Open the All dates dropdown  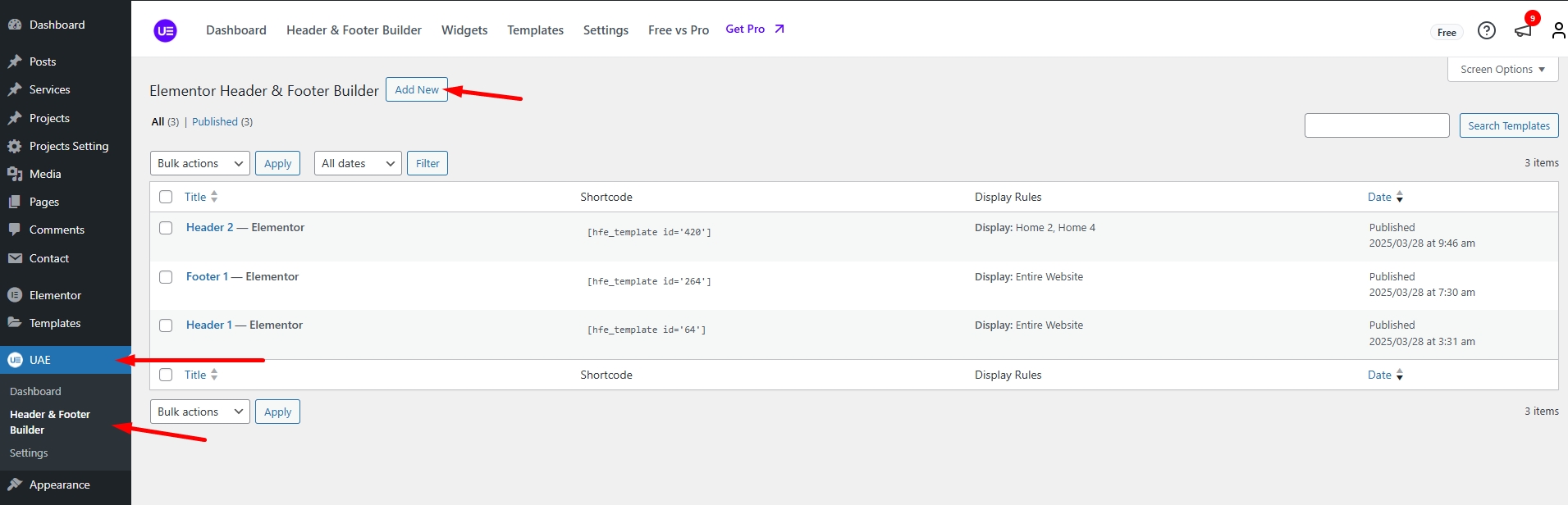click(x=358, y=163)
